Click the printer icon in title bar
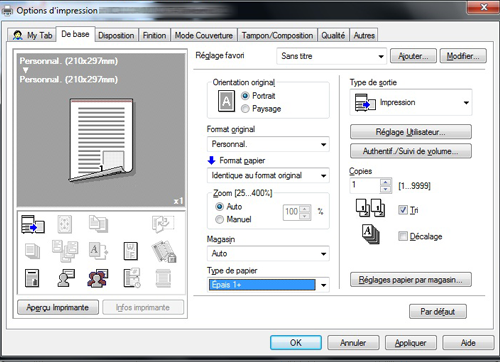500x362 pixels. click(x=7, y=11)
